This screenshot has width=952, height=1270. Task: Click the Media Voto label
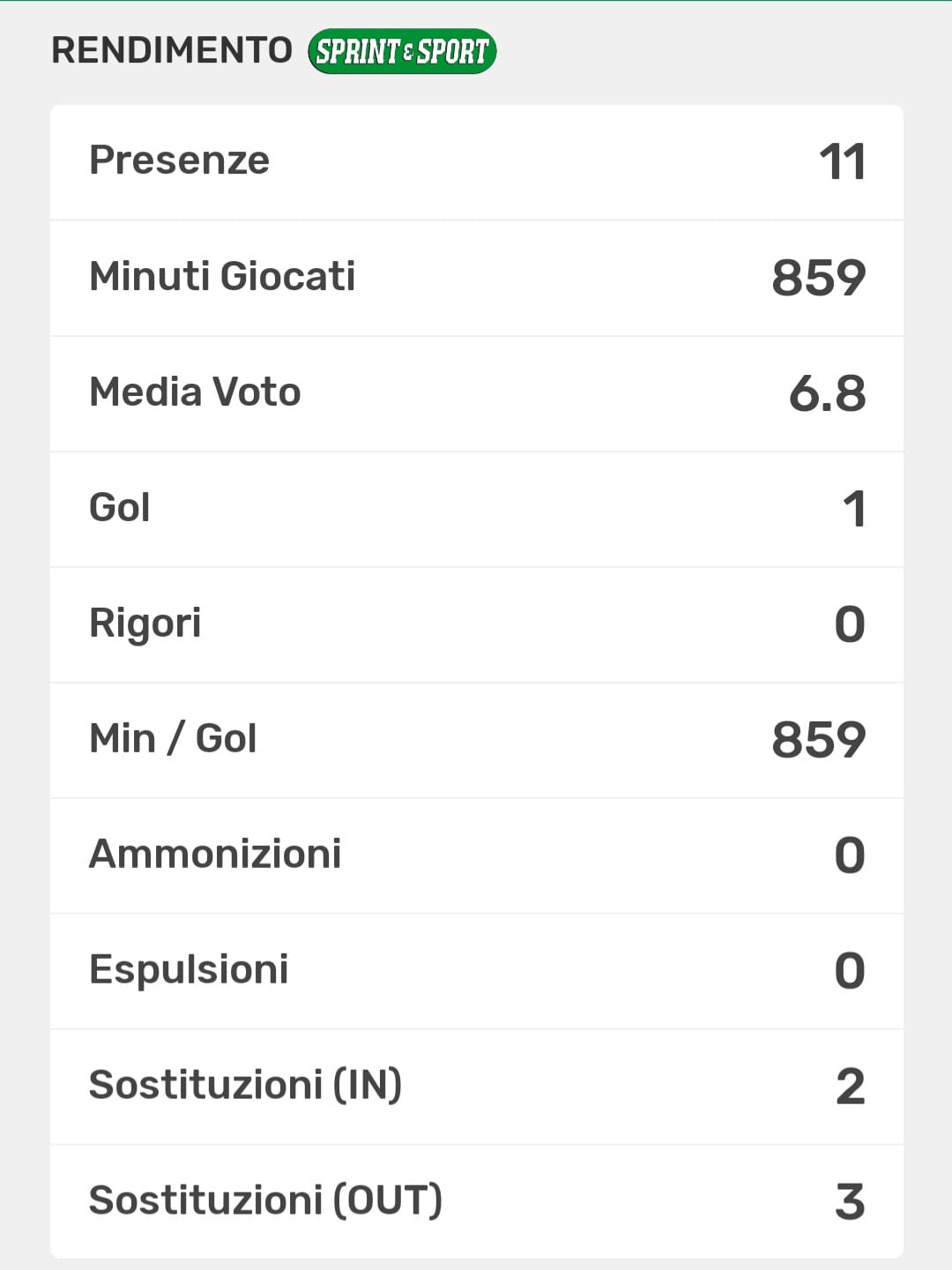tap(195, 392)
